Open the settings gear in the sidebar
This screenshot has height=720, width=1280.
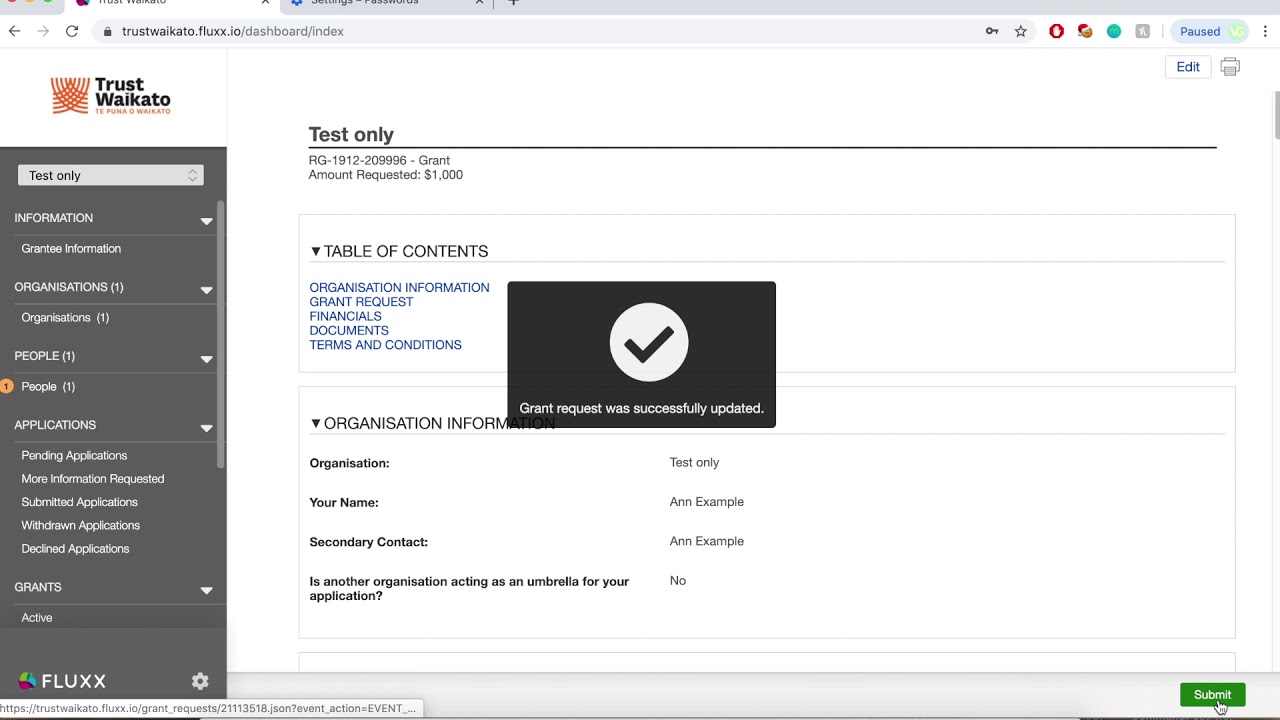(x=200, y=681)
